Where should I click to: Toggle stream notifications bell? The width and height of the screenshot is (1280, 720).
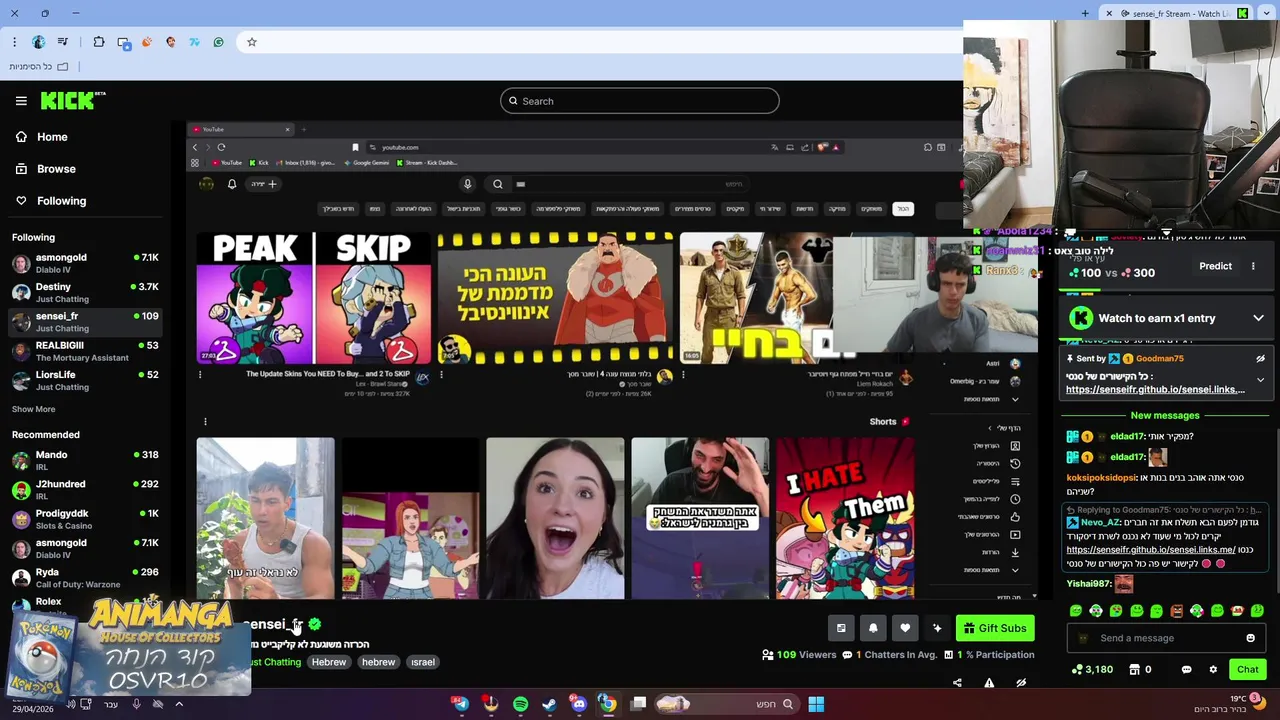pos(873,628)
